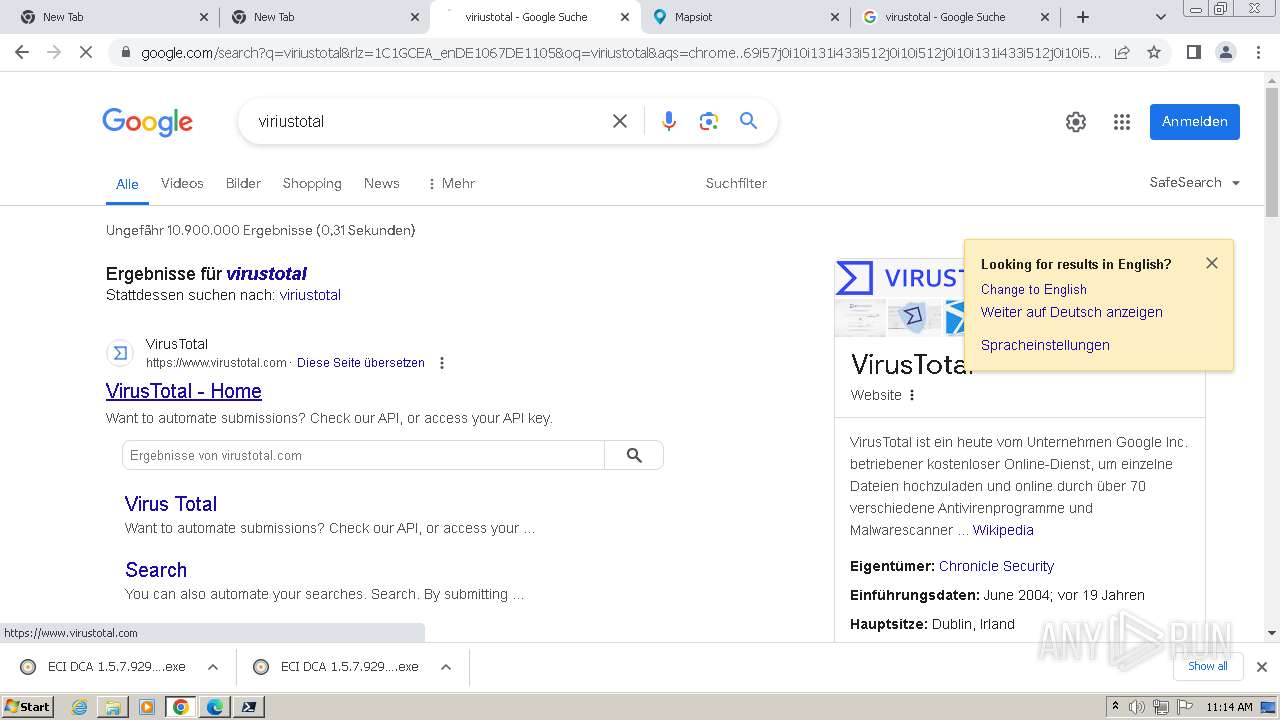Show hidden system tray icons
Viewport: 1280px width, 720px height.
[x=1116, y=707]
